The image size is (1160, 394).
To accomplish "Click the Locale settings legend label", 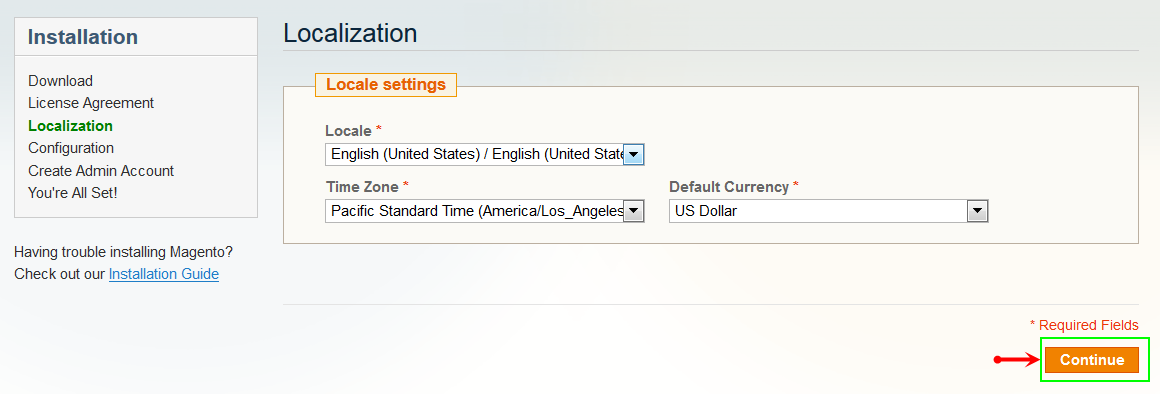I will (386, 84).
